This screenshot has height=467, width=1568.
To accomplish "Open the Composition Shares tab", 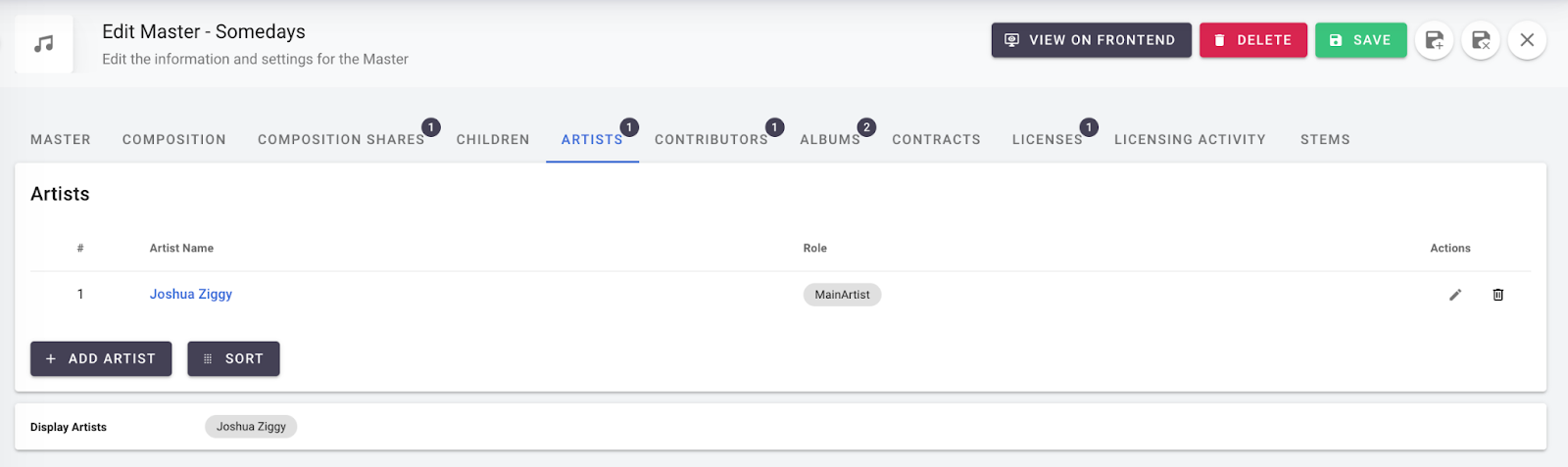I will [x=341, y=140].
